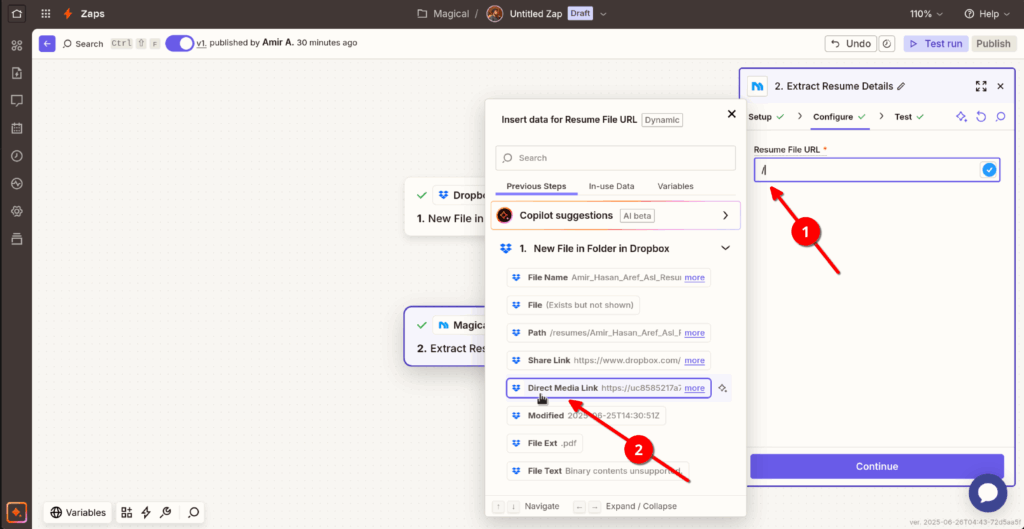Image resolution: width=1024 pixels, height=529 pixels.
Task: Select the Dropbox step card on canvas
Action: coord(445,206)
